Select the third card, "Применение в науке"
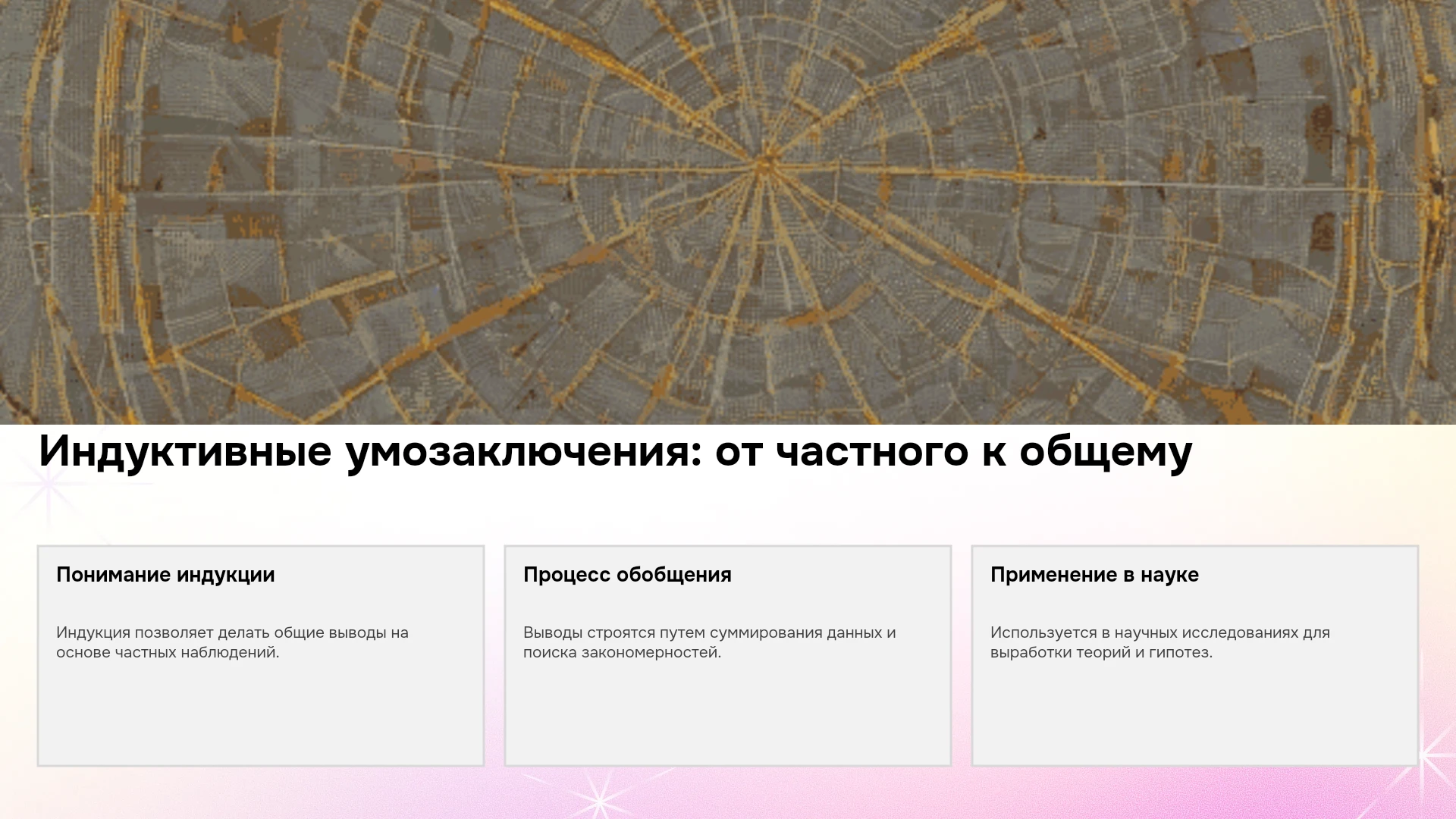The width and height of the screenshot is (1456, 819). [x=1195, y=656]
